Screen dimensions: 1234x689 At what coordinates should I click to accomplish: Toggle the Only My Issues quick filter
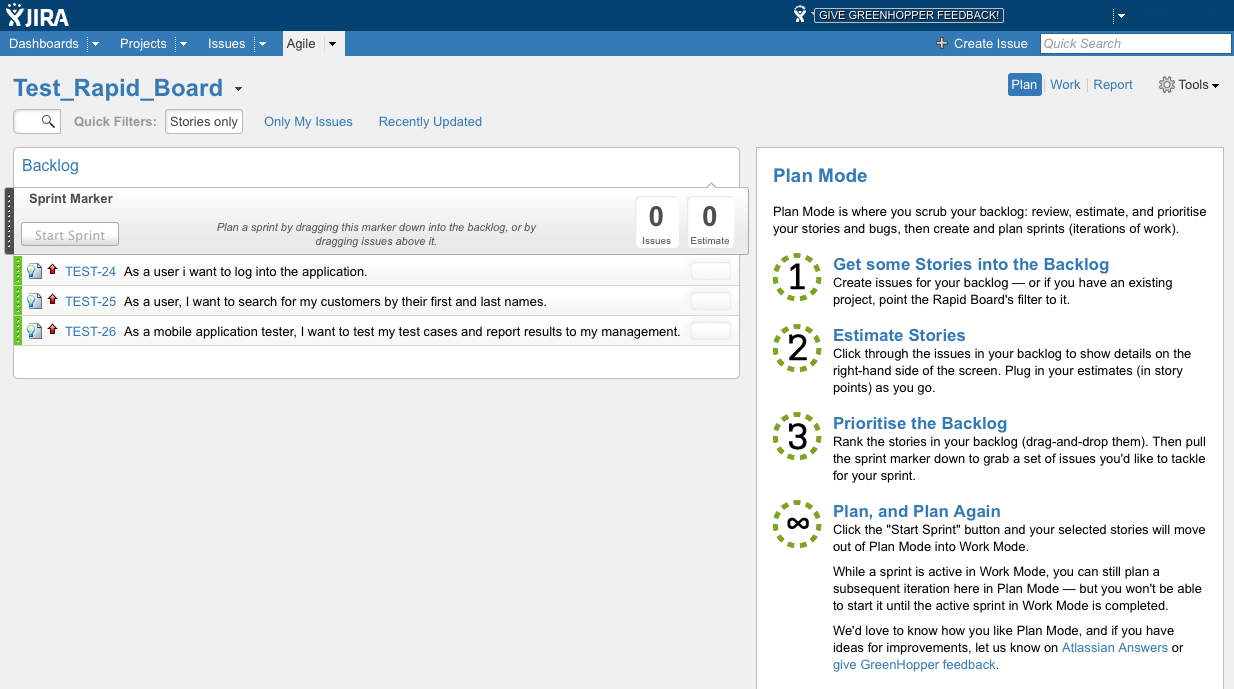point(308,121)
